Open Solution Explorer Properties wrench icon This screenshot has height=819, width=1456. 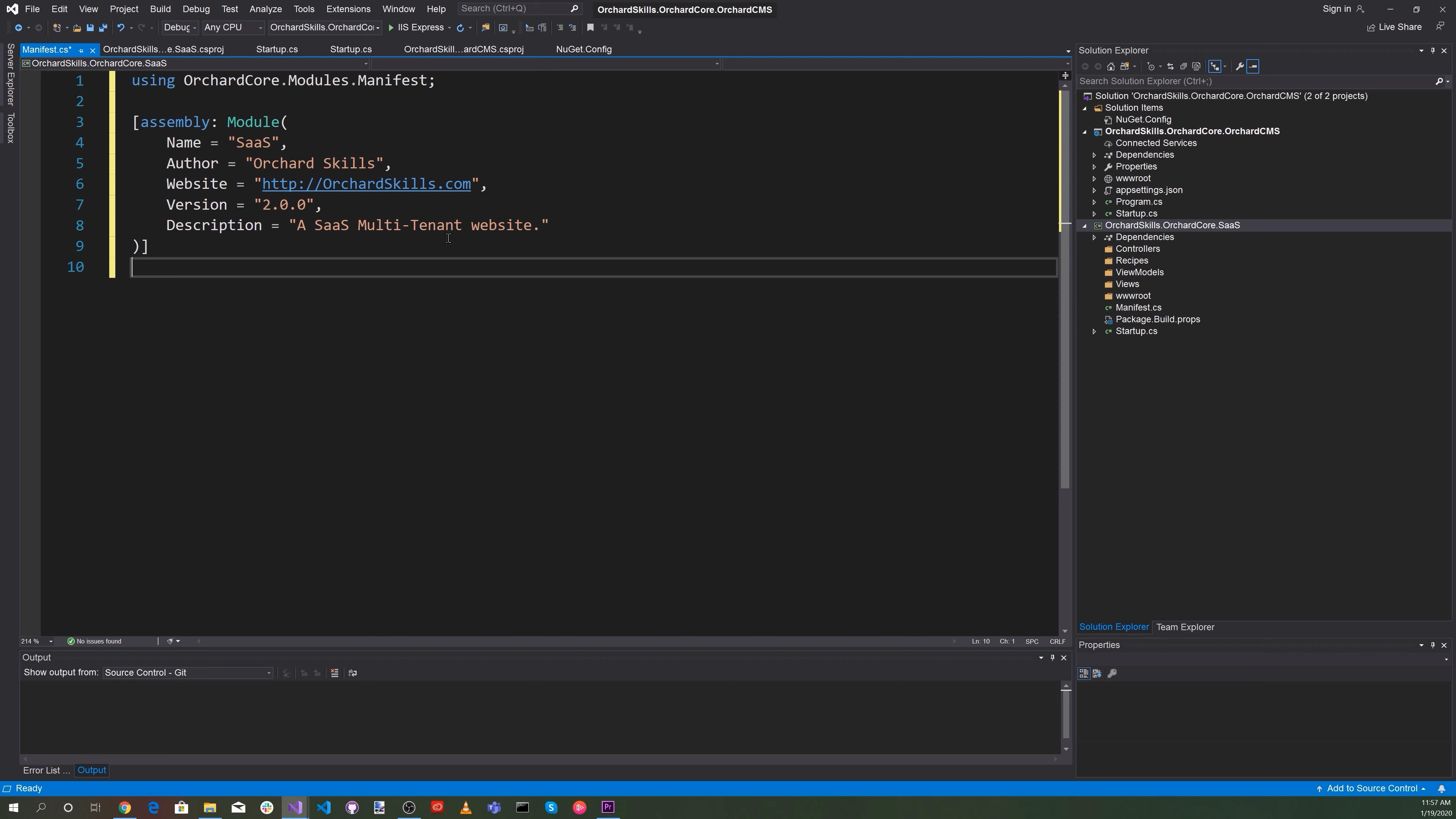[x=1239, y=67]
